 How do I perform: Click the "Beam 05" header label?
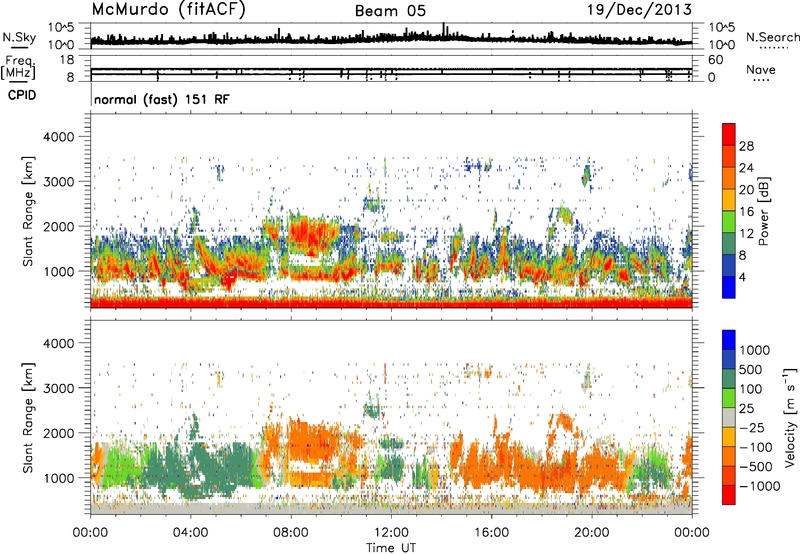[390, 11]
